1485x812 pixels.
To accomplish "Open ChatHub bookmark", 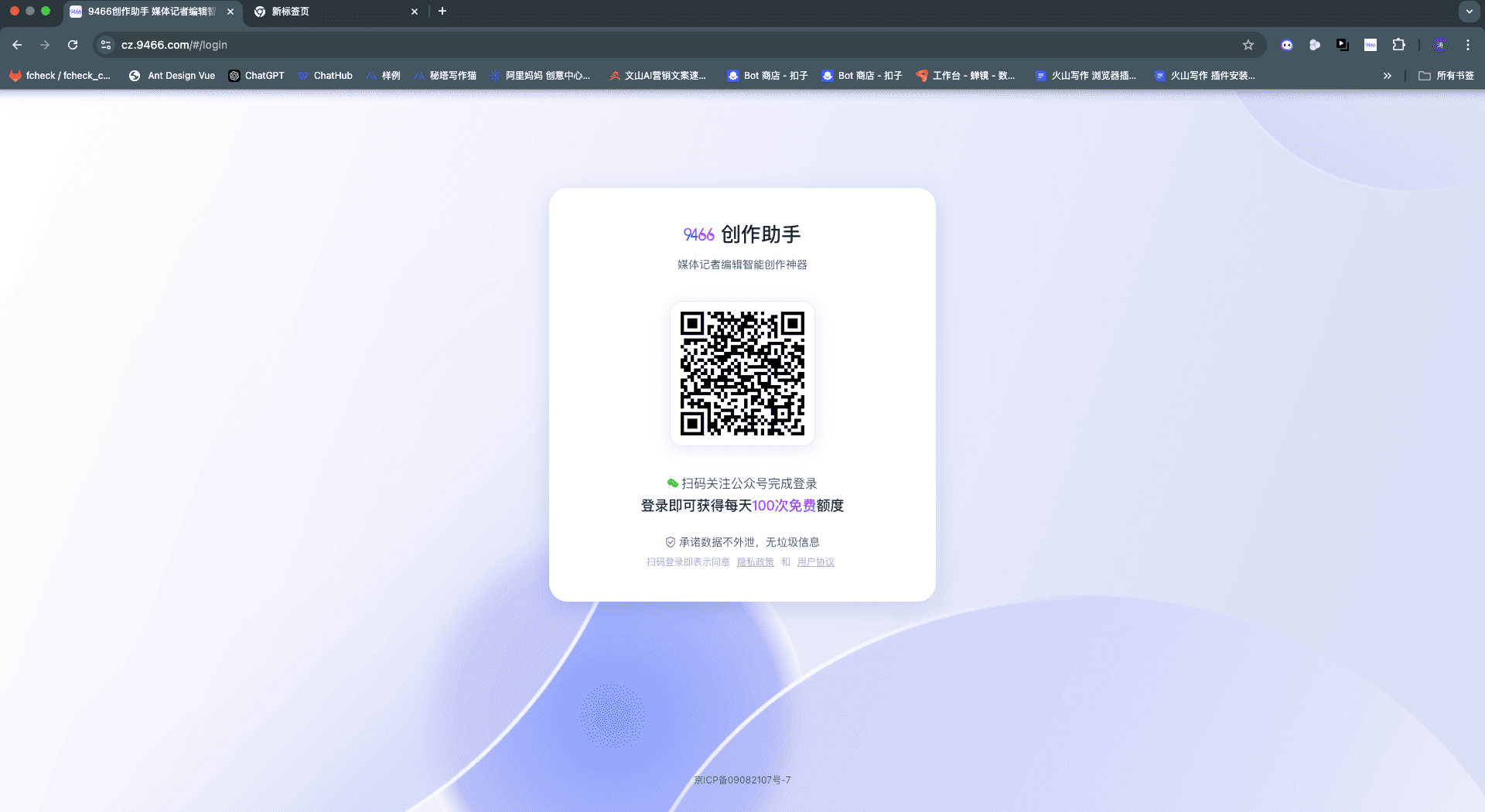I will tap(325, 76).
